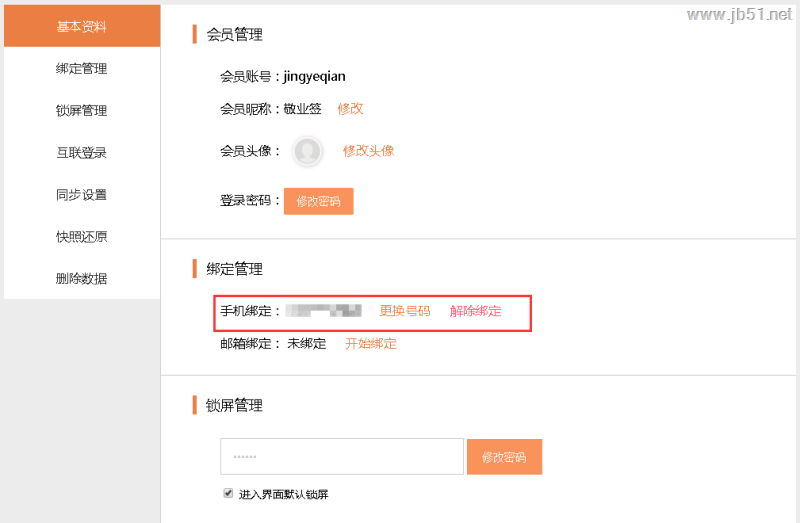Click 解除绑定 to unbind the phone
Viewport: 800px width, 523px height.
475,311
